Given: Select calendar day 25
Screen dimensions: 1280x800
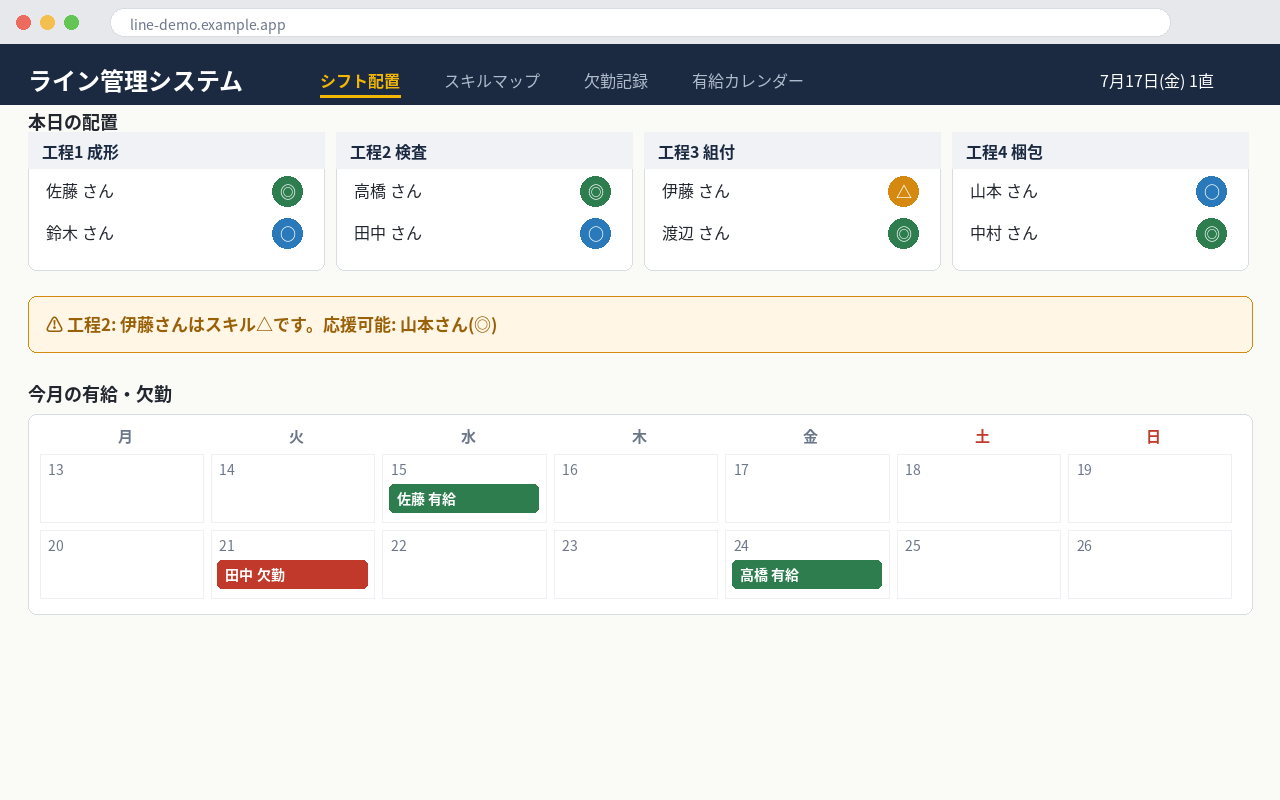Looking at the screenshot, I should click(979, 564).
